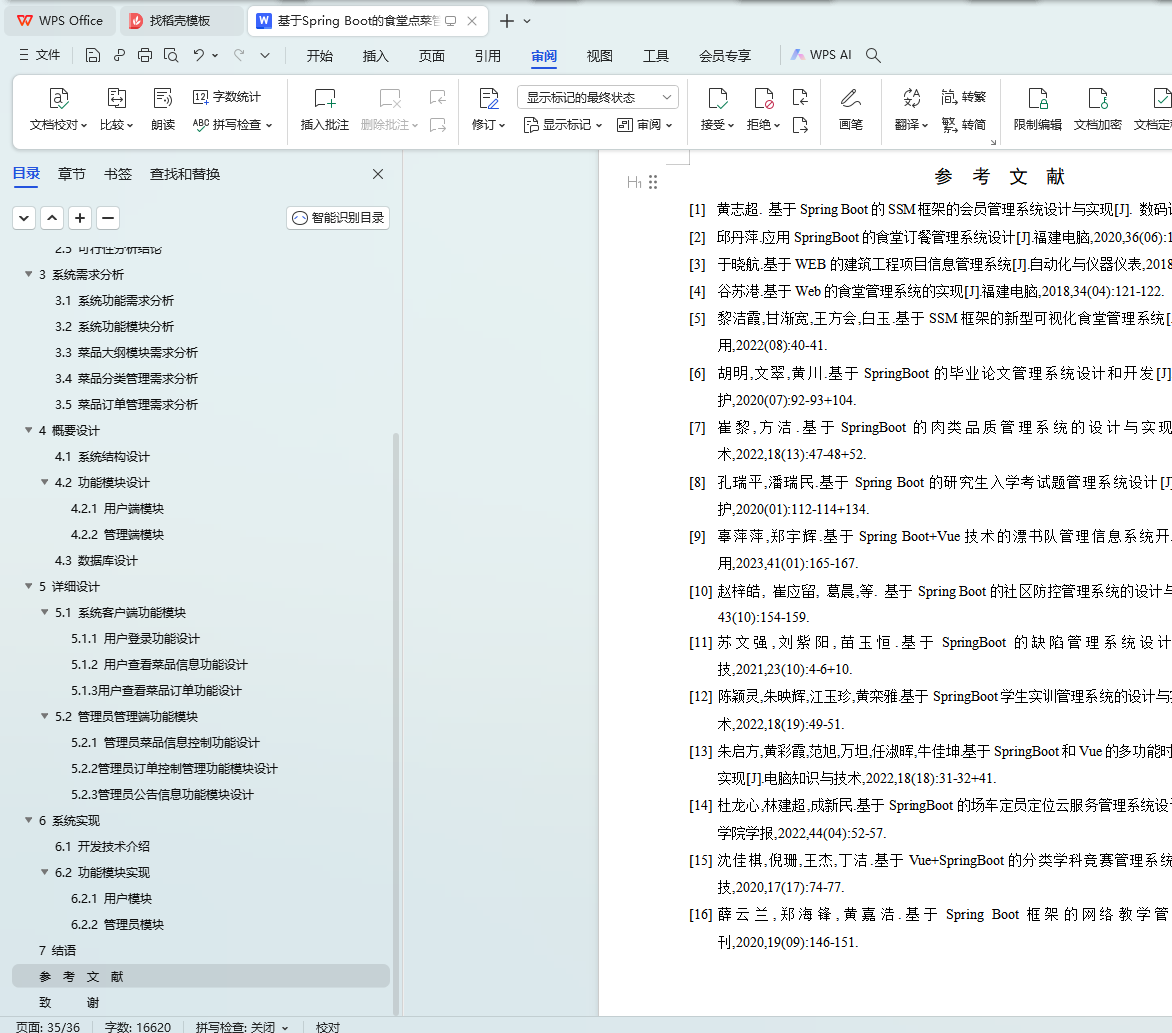
Task: Select 4.3 数据库设计 entry
Action: 202,561
